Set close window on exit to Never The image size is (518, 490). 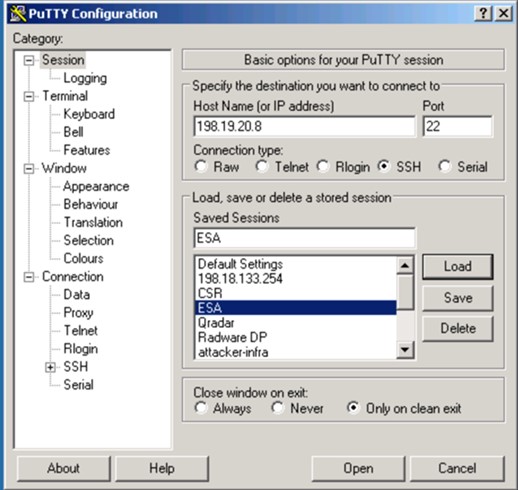[277, 407]
